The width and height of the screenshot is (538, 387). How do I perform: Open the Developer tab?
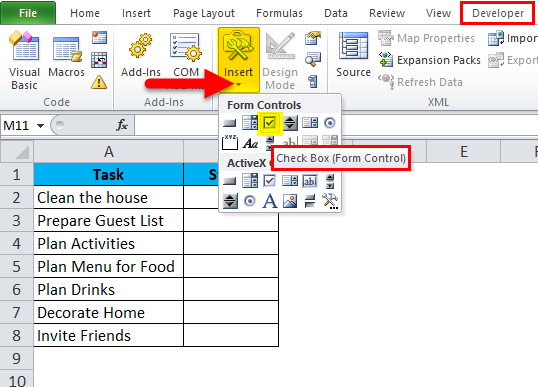point(498,13)
